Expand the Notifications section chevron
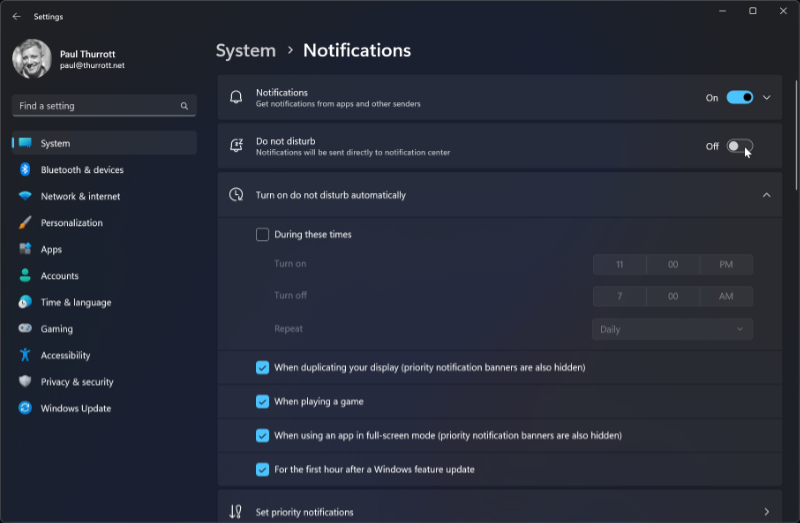Screen dimensions: 800x523 pyautogui.click(x=767, y=98)
